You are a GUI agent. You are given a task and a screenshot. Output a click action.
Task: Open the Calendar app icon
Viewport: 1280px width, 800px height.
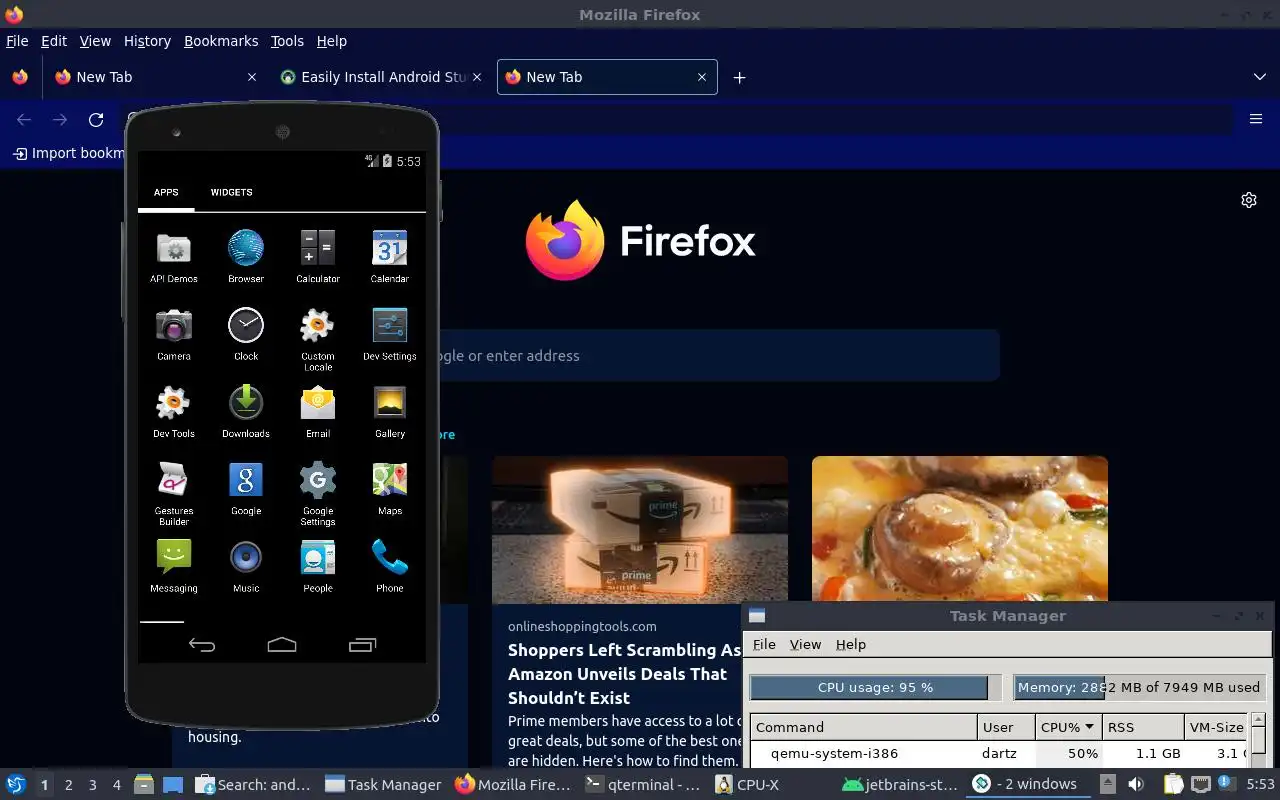pyautogui.click(x=390, y=257)
